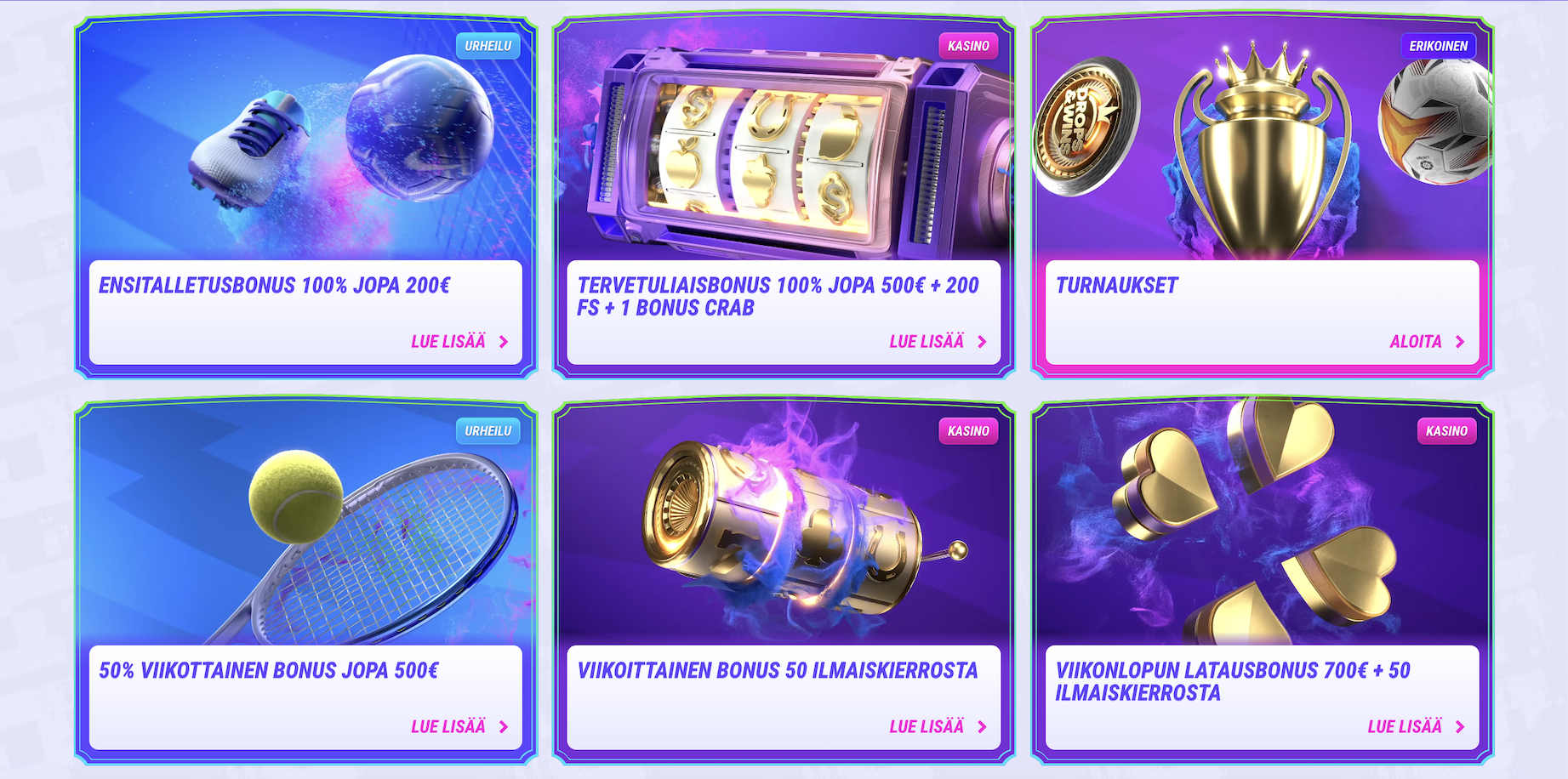Click the arrow in Viikonlopun latausbonus card
This screenshot has height=779, width=1568.
[1460, 727]
